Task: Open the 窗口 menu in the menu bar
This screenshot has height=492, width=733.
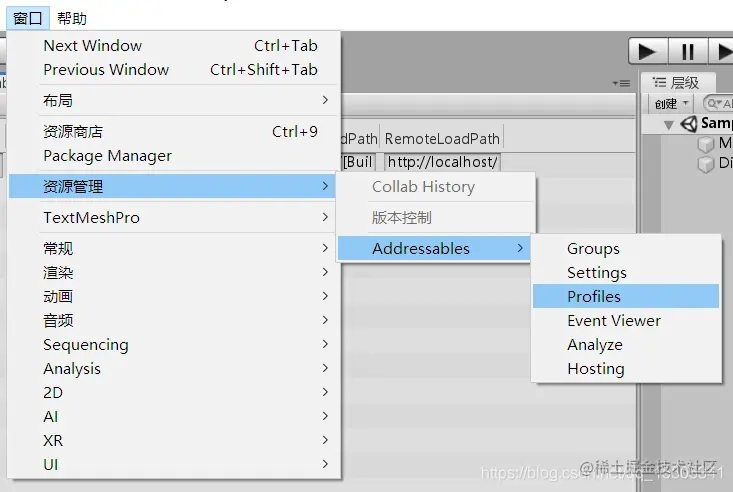Action: point(28,19)
